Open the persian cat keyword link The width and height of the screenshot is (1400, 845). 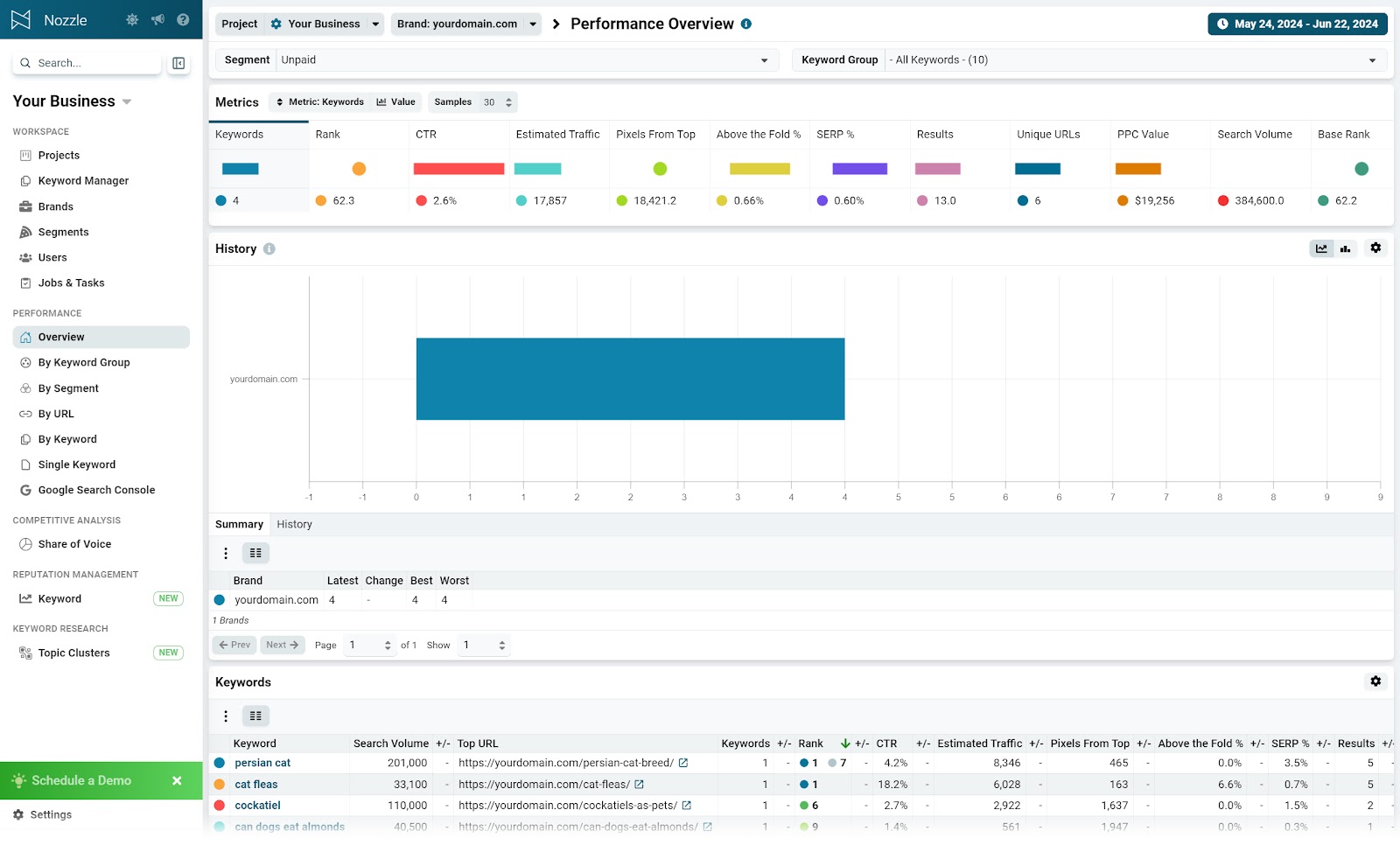(262, 762)
